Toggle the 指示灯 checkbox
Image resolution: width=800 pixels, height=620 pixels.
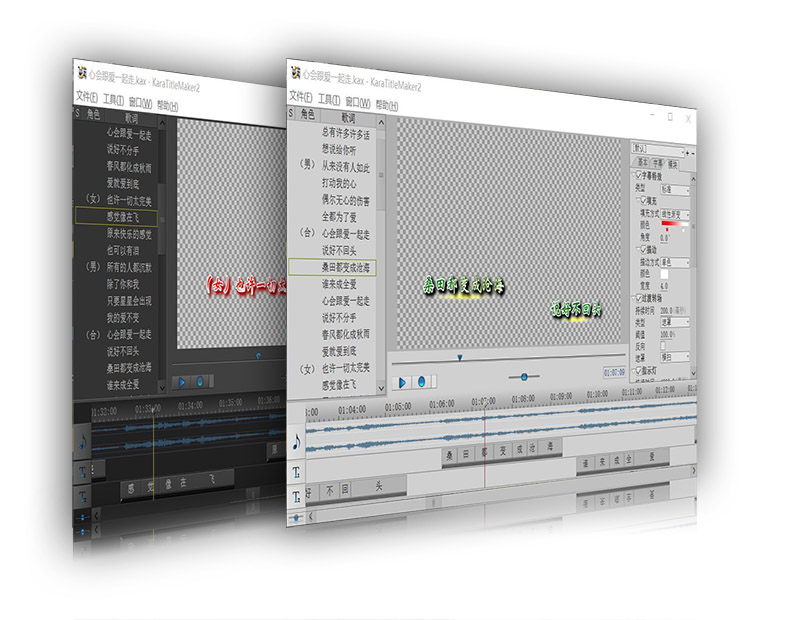(x=640, y=370)
